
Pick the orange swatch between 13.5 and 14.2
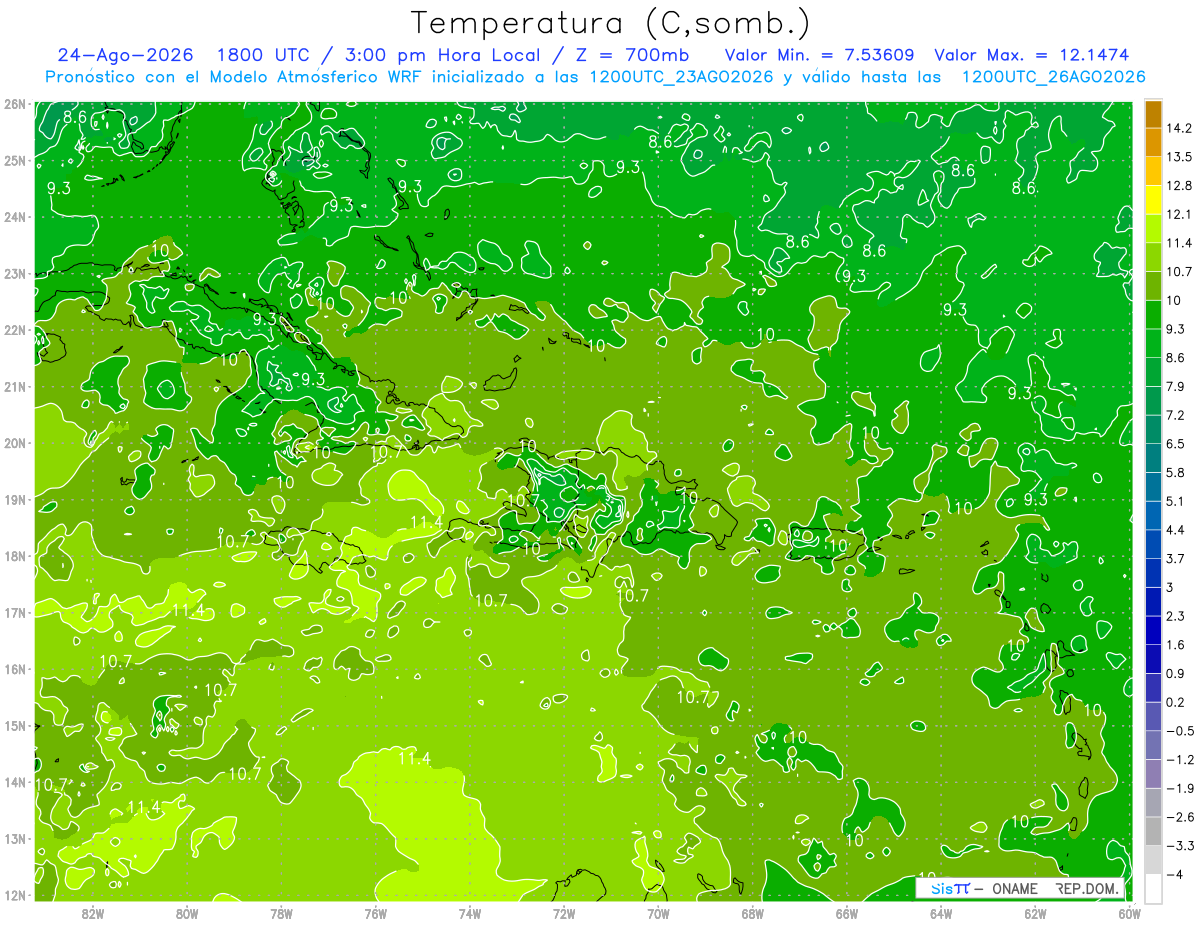[1153, 142]
